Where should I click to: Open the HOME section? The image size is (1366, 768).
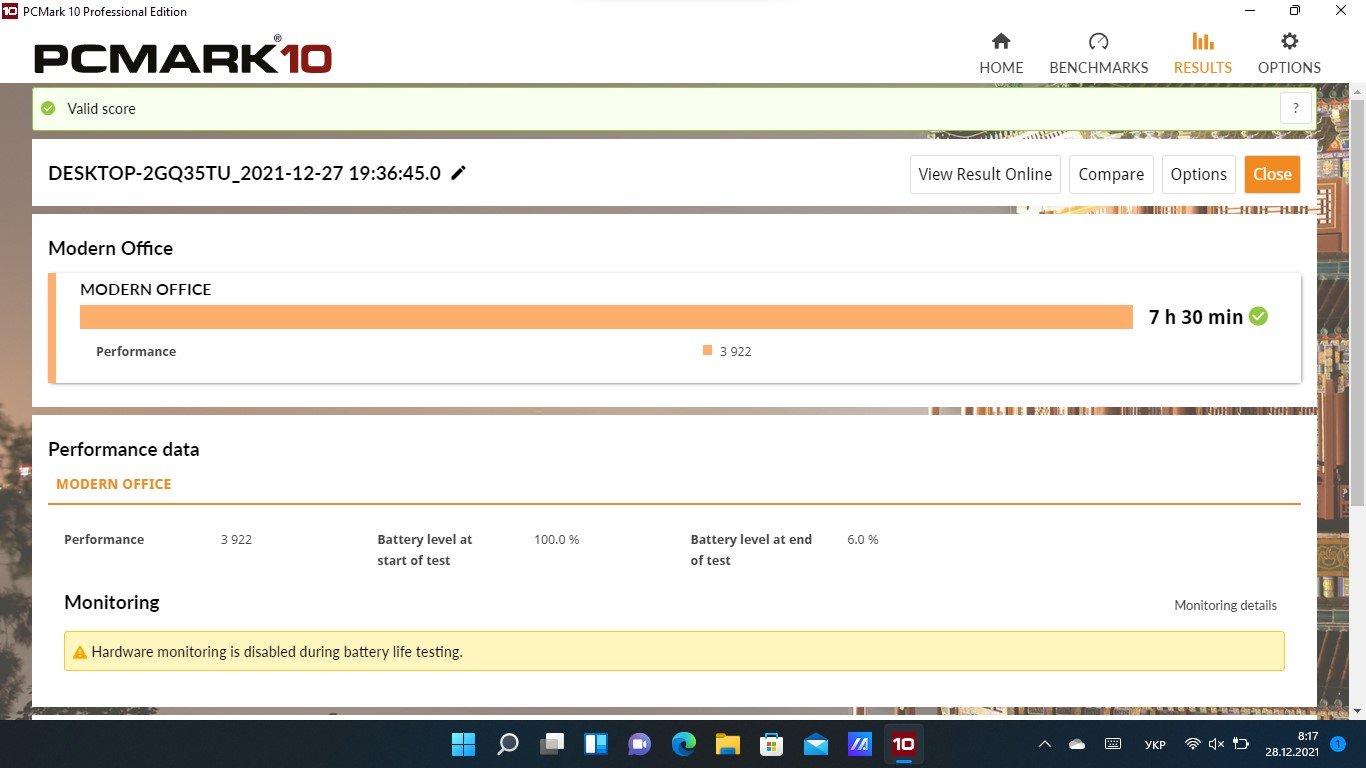point(1001,54)
